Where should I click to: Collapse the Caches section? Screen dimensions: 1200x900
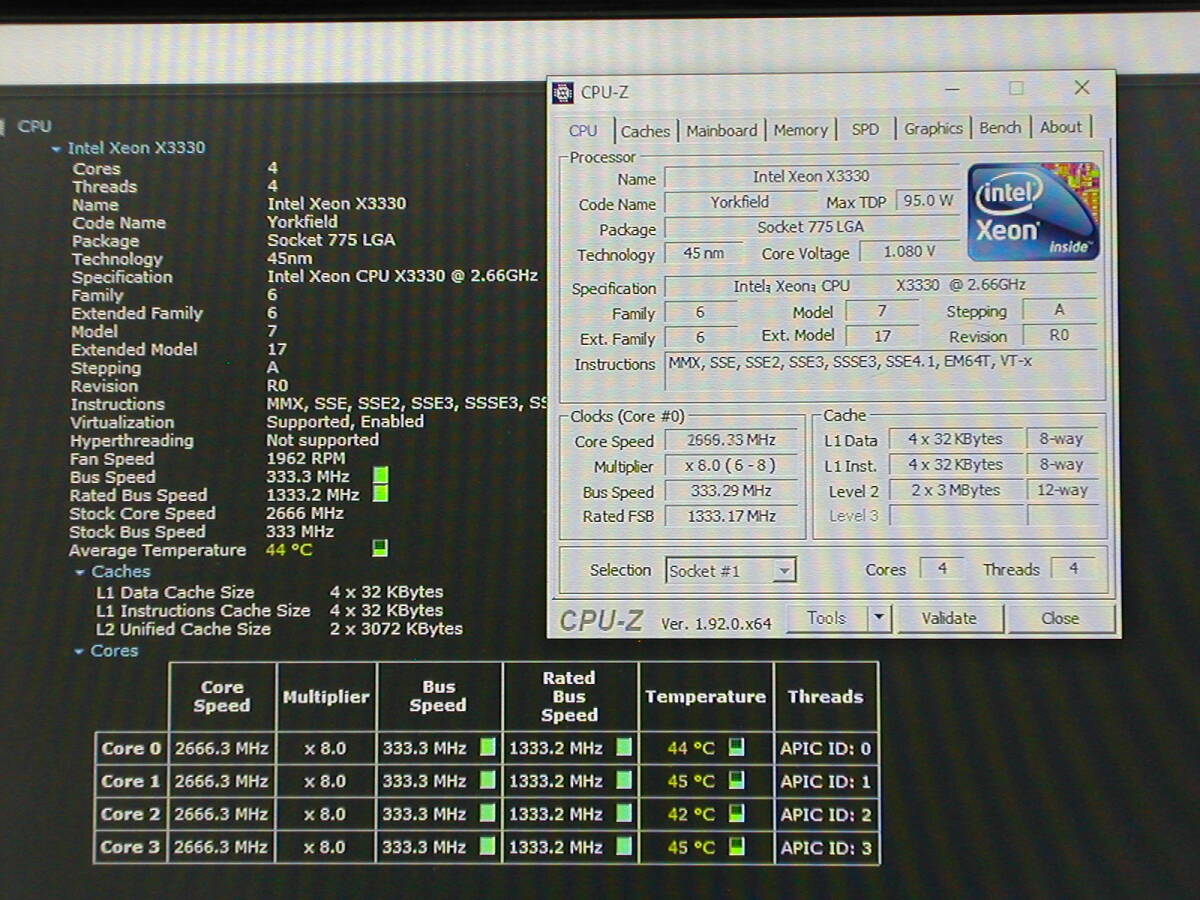(80, 573)
